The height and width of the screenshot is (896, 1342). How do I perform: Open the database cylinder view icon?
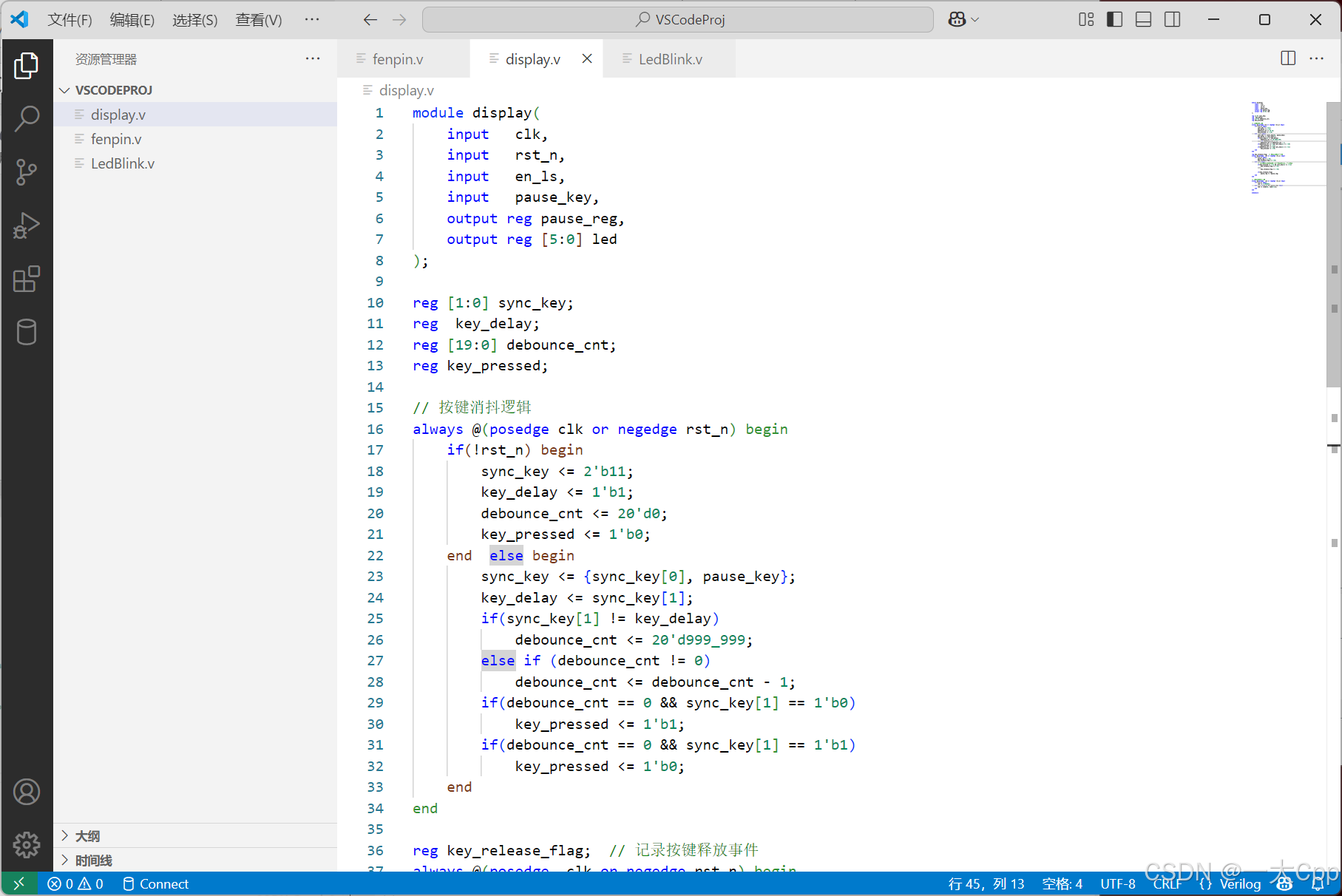pos(27,332)
